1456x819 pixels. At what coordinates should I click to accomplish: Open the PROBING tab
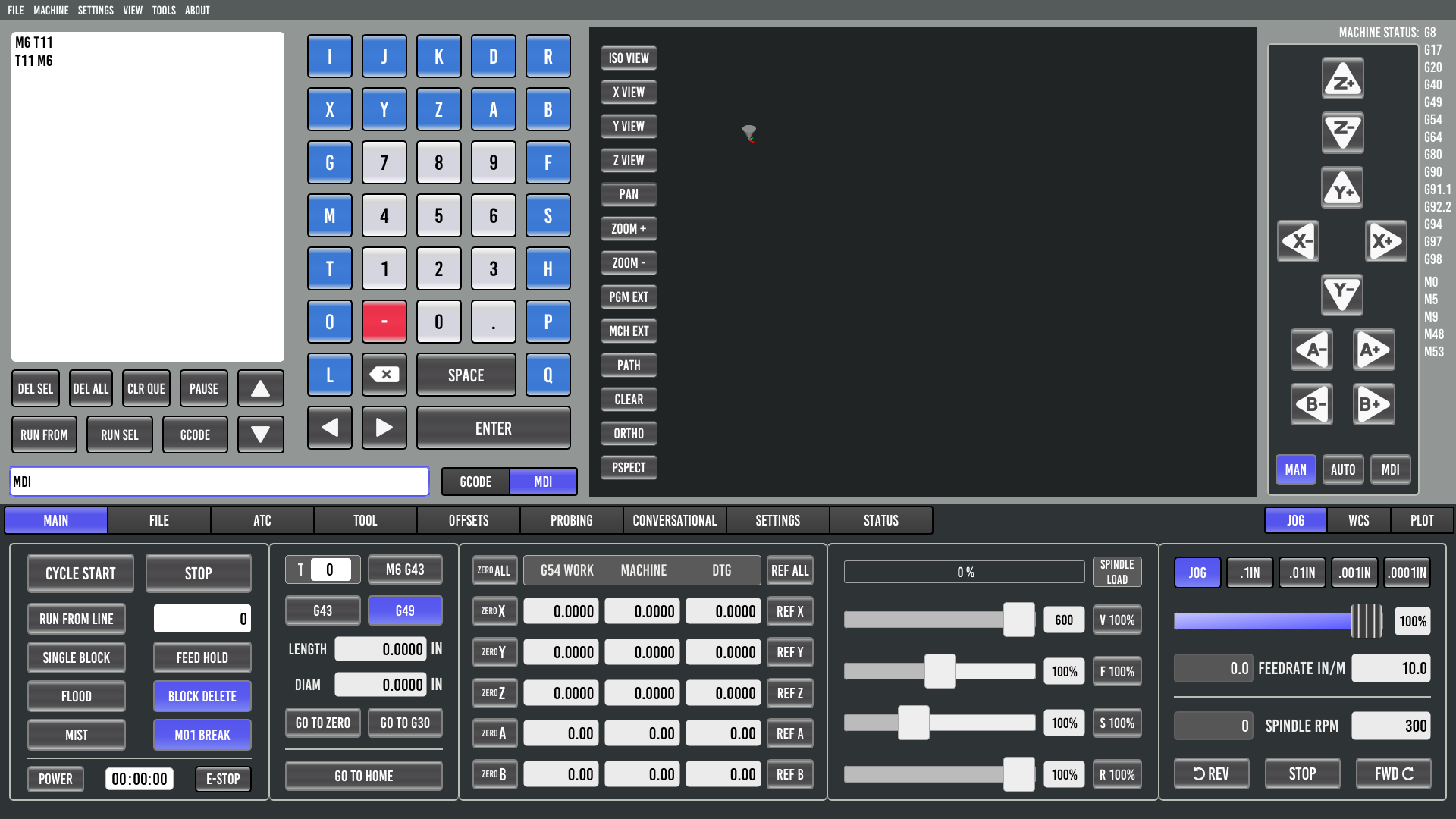[x=571, y=520]
